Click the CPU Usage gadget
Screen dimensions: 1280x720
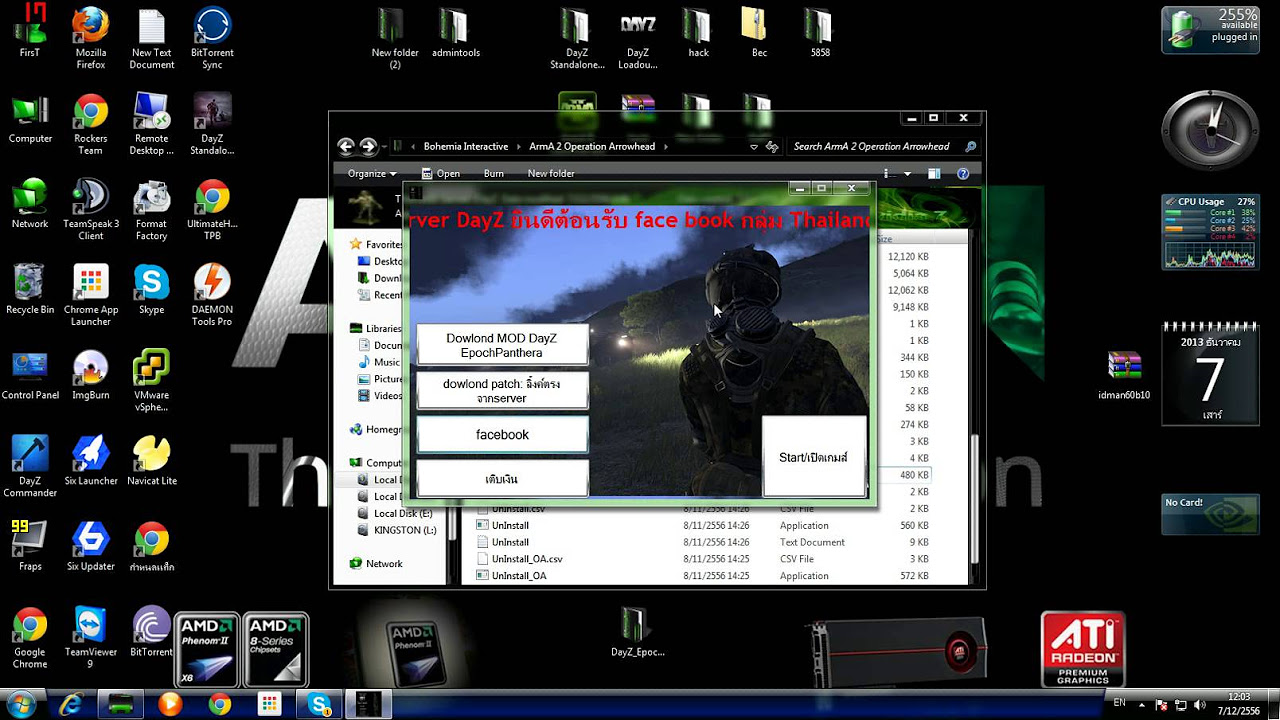click(x=1209, y=233)
